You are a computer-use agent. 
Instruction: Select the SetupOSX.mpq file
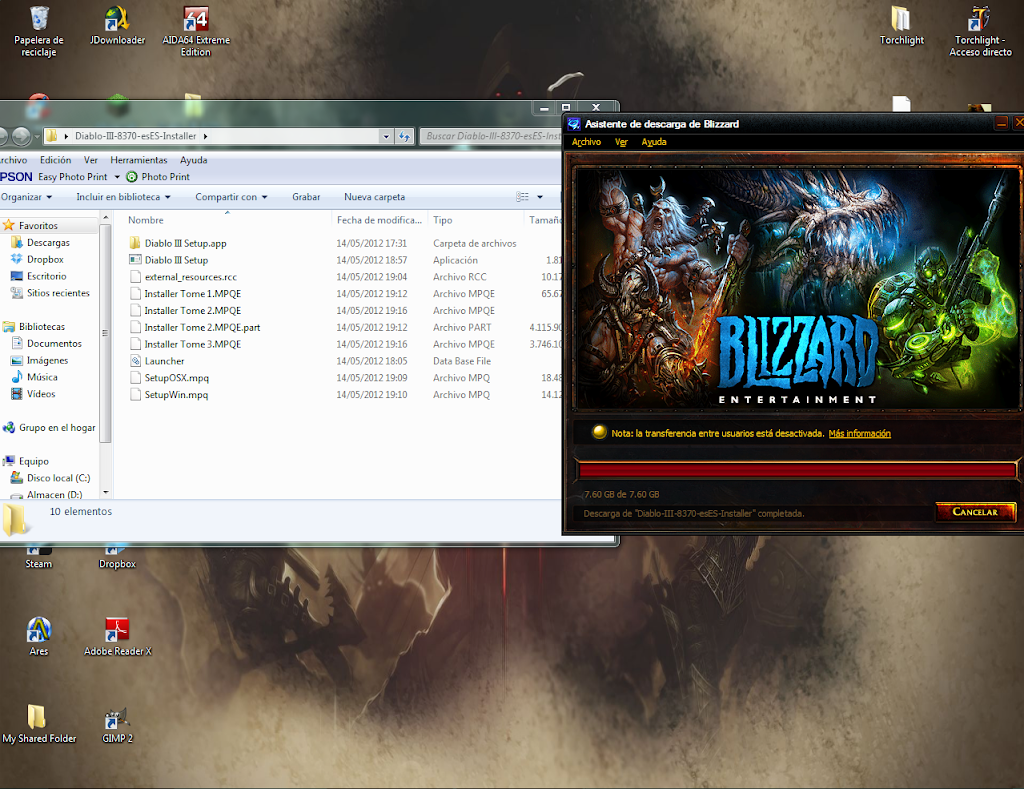click(x=176, y=378)
